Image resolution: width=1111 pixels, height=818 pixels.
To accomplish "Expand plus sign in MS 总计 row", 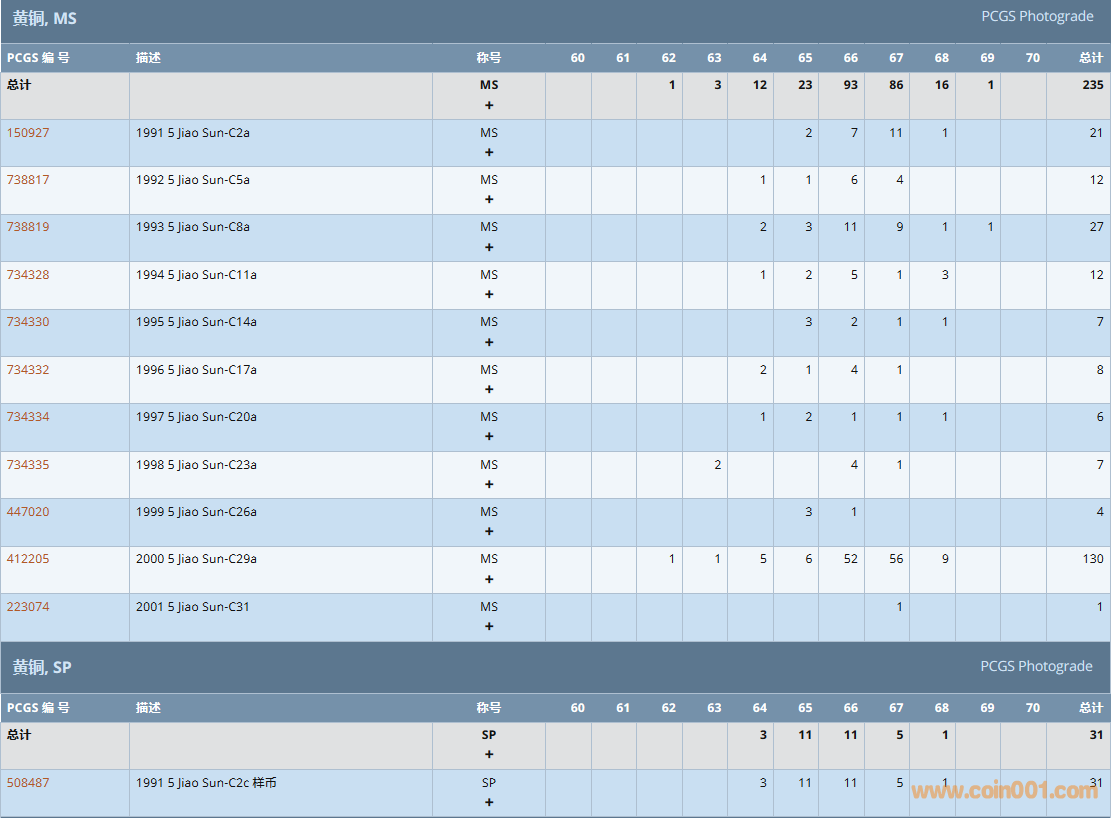I will 489,105.
